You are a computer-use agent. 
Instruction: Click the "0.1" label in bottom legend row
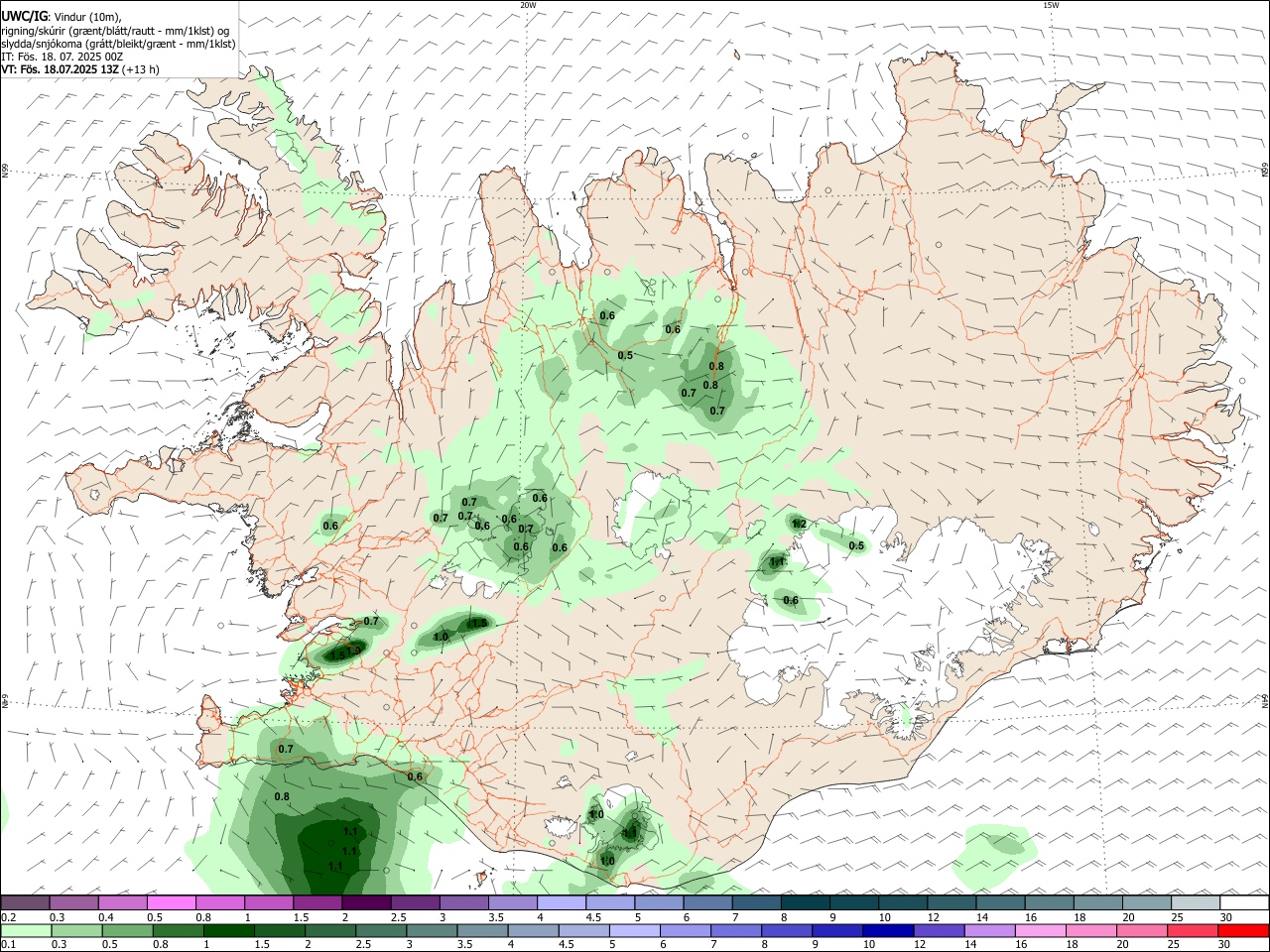pos(8,945)
